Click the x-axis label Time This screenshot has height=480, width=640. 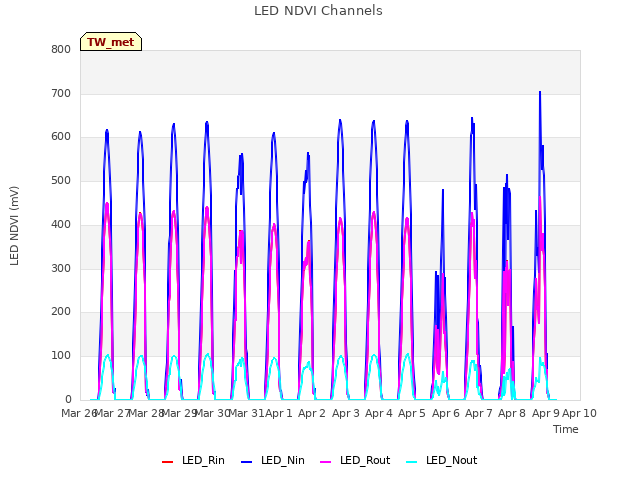click(565, 429)
